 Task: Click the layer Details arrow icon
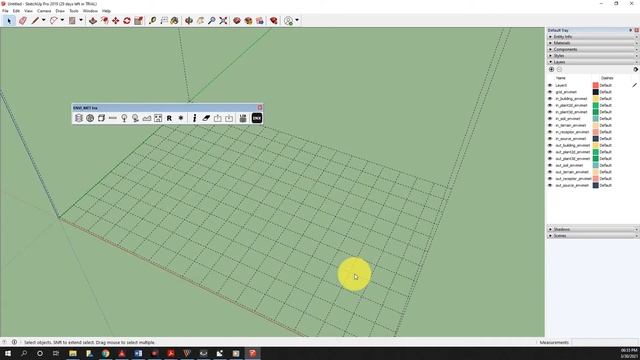coord(636,69)
